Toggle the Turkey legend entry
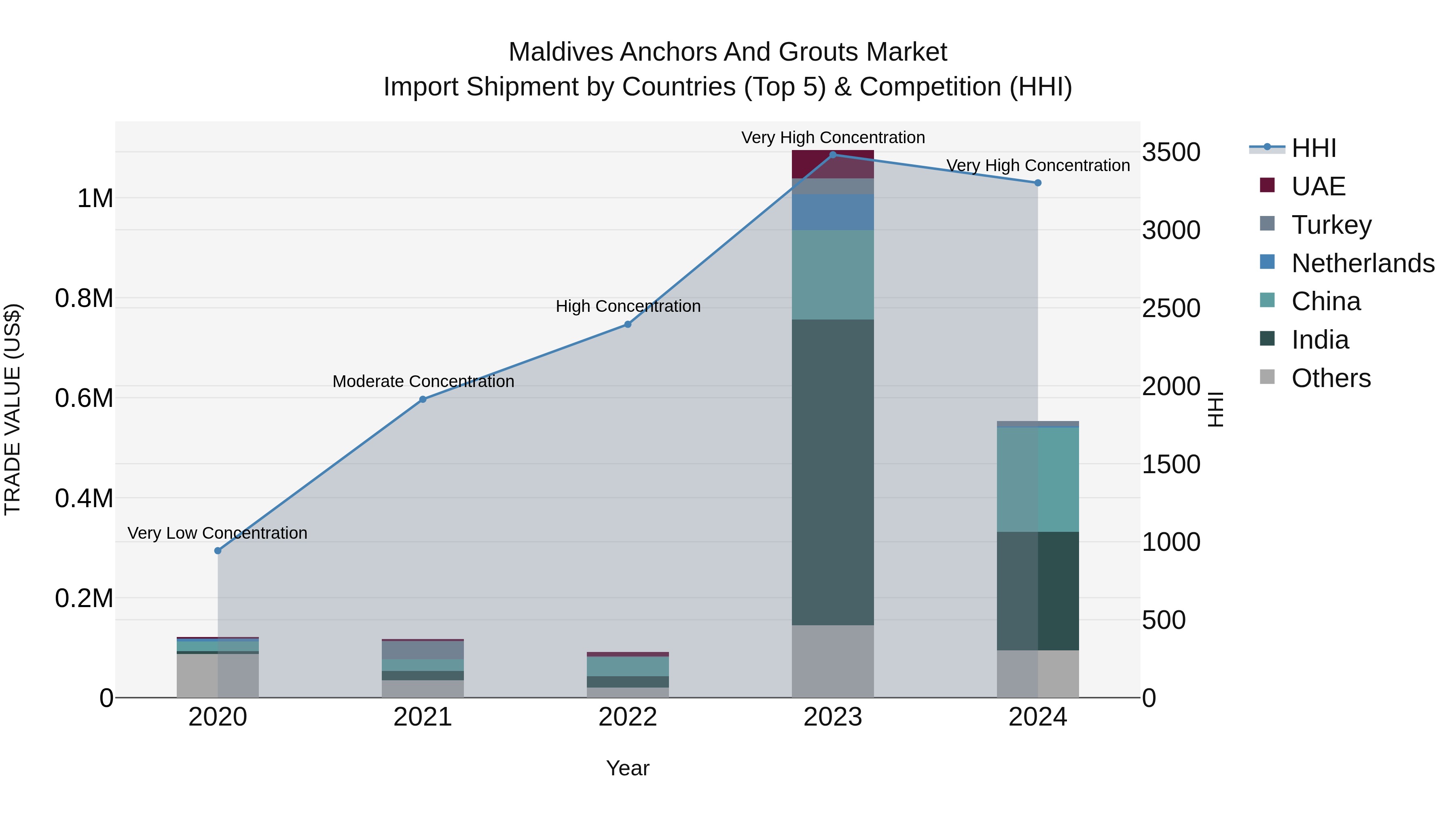The image size is (1456, 819). [x=1316, y=224]
